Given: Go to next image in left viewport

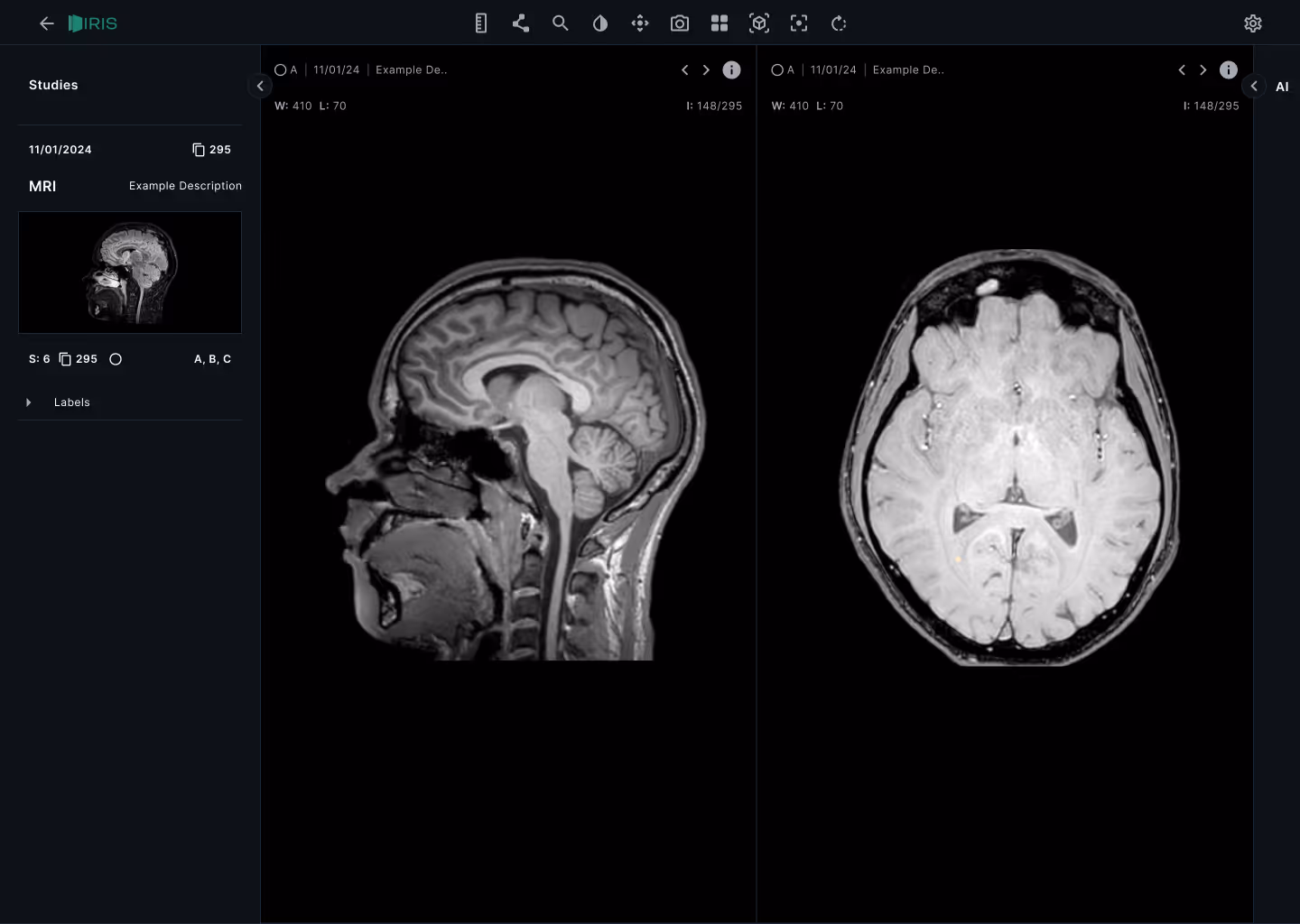Looking at the screenshot, I should pos(706,69).
